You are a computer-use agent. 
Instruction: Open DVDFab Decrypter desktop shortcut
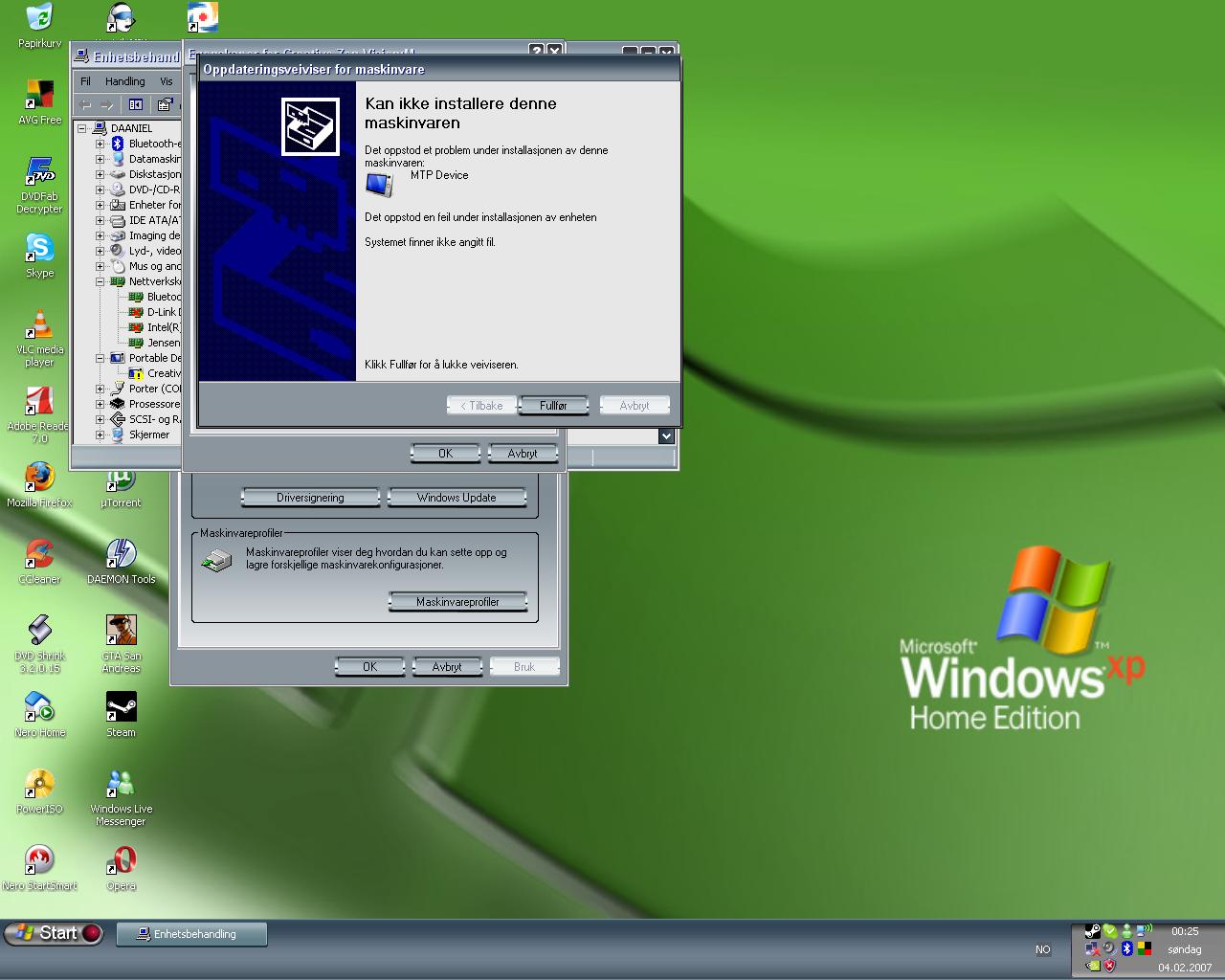pos(39,186)
